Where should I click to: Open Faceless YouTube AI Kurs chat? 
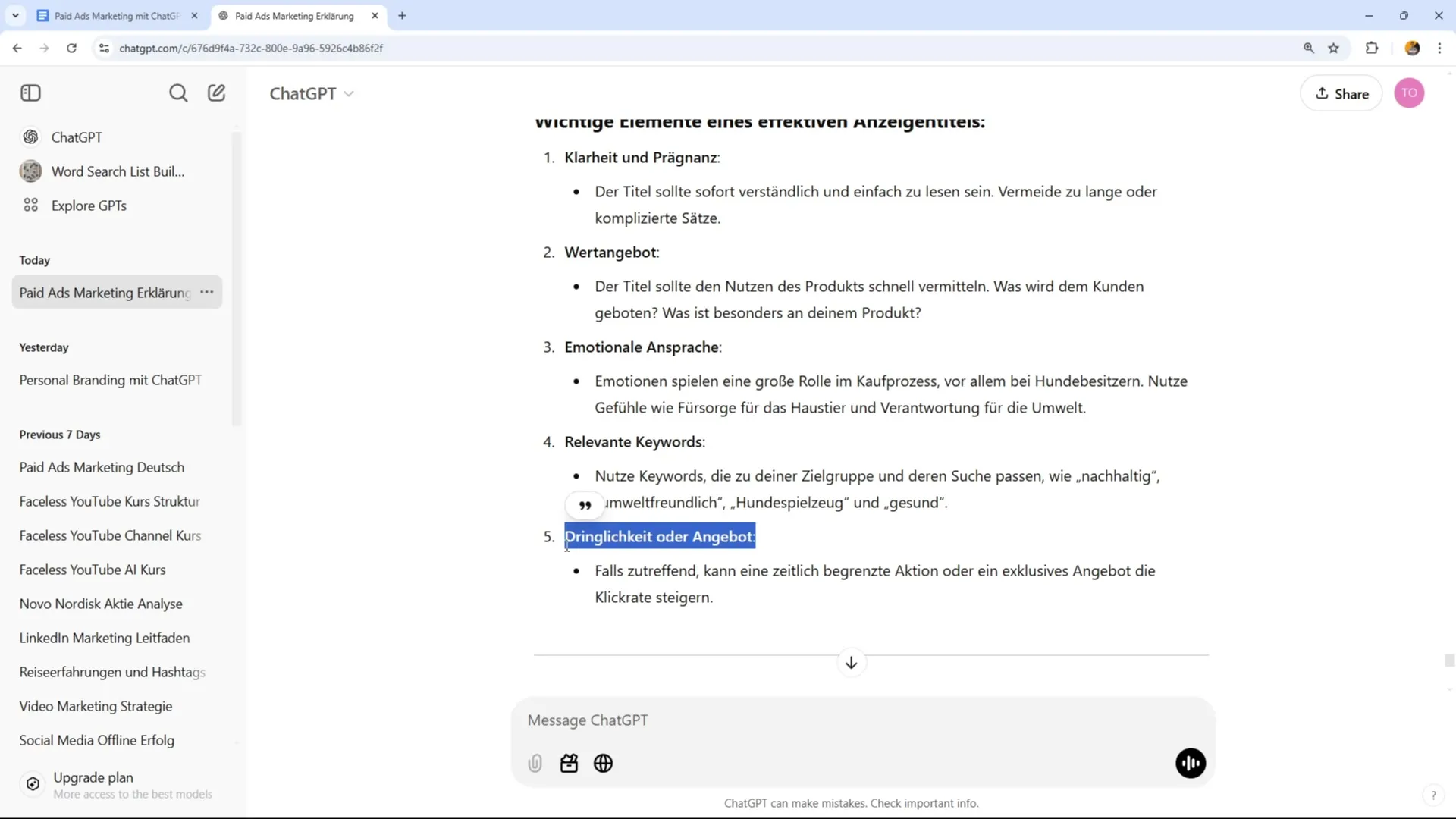click(x=118, y=570)
